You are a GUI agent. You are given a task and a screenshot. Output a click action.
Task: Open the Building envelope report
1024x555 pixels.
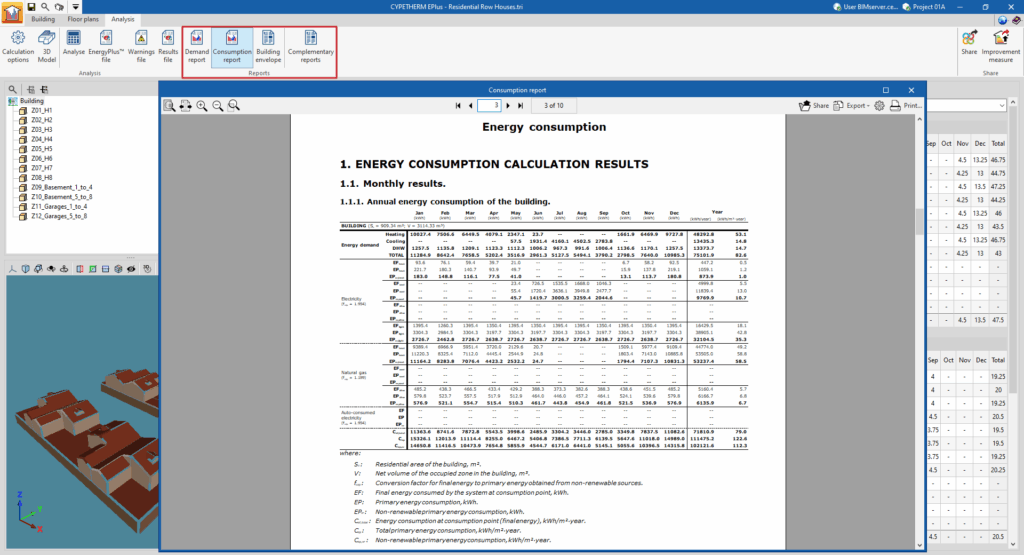(x=268, y=47)
